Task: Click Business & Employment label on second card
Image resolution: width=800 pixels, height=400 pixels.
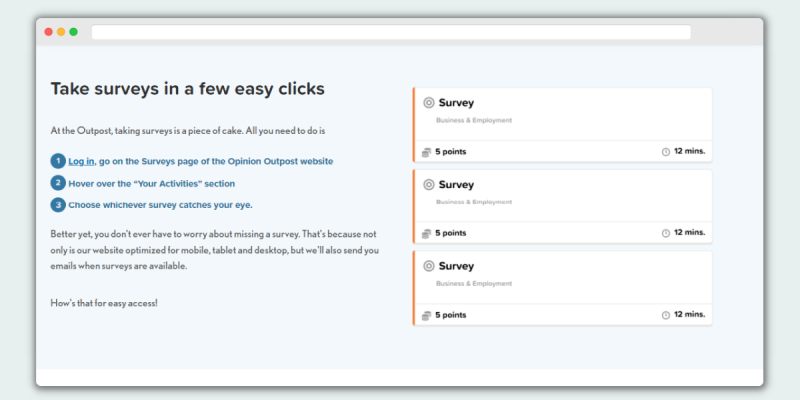Action: tap(474, 202)
